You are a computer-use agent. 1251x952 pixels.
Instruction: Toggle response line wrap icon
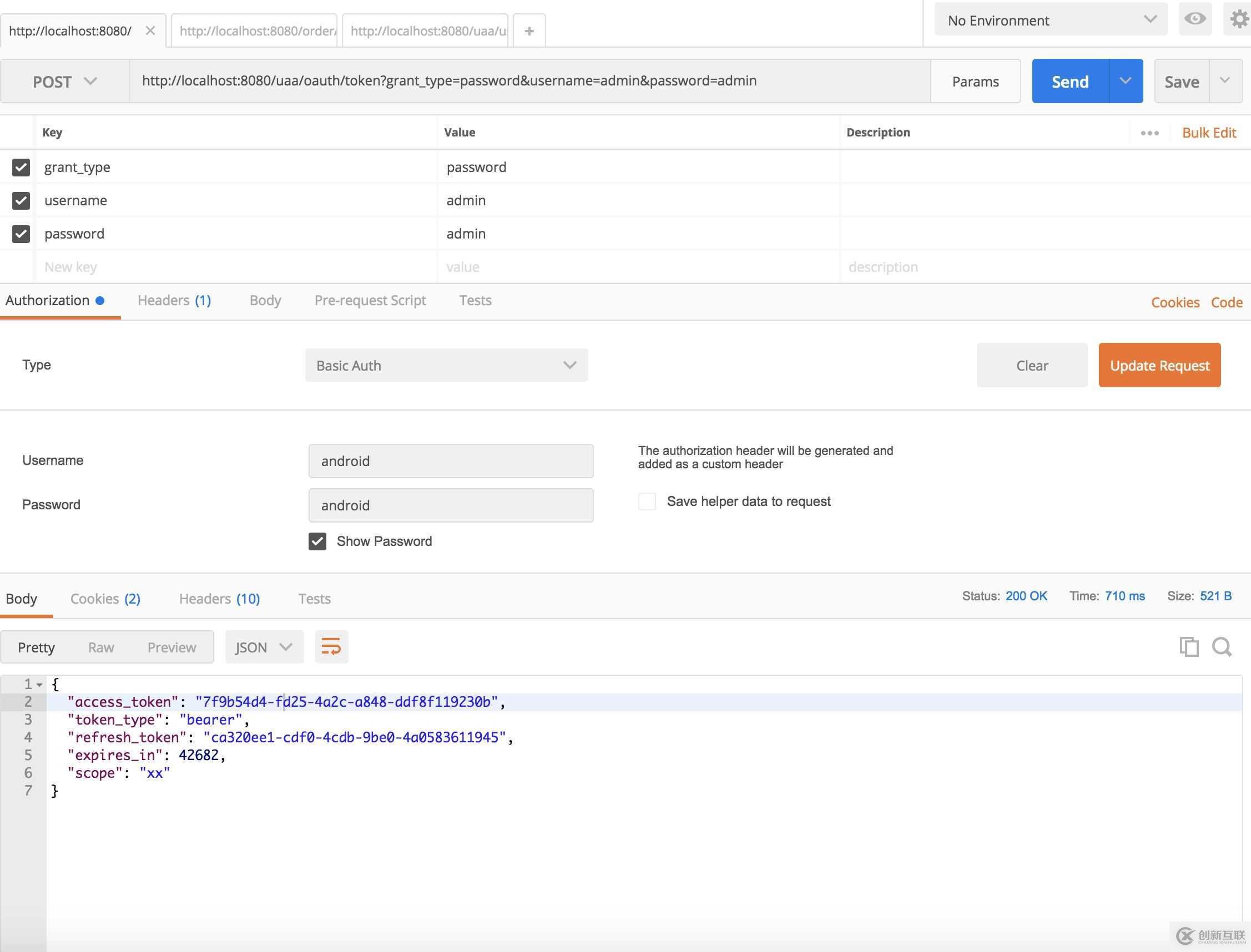pyautogui.click(x=331, y=646)
